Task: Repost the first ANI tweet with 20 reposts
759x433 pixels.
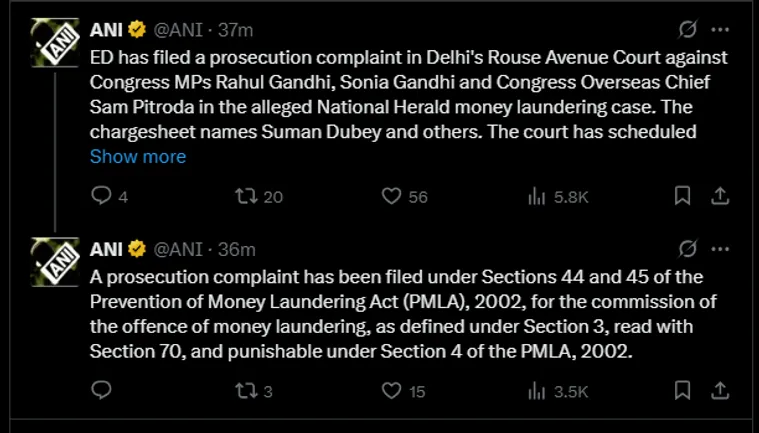Action: [244, 196]
